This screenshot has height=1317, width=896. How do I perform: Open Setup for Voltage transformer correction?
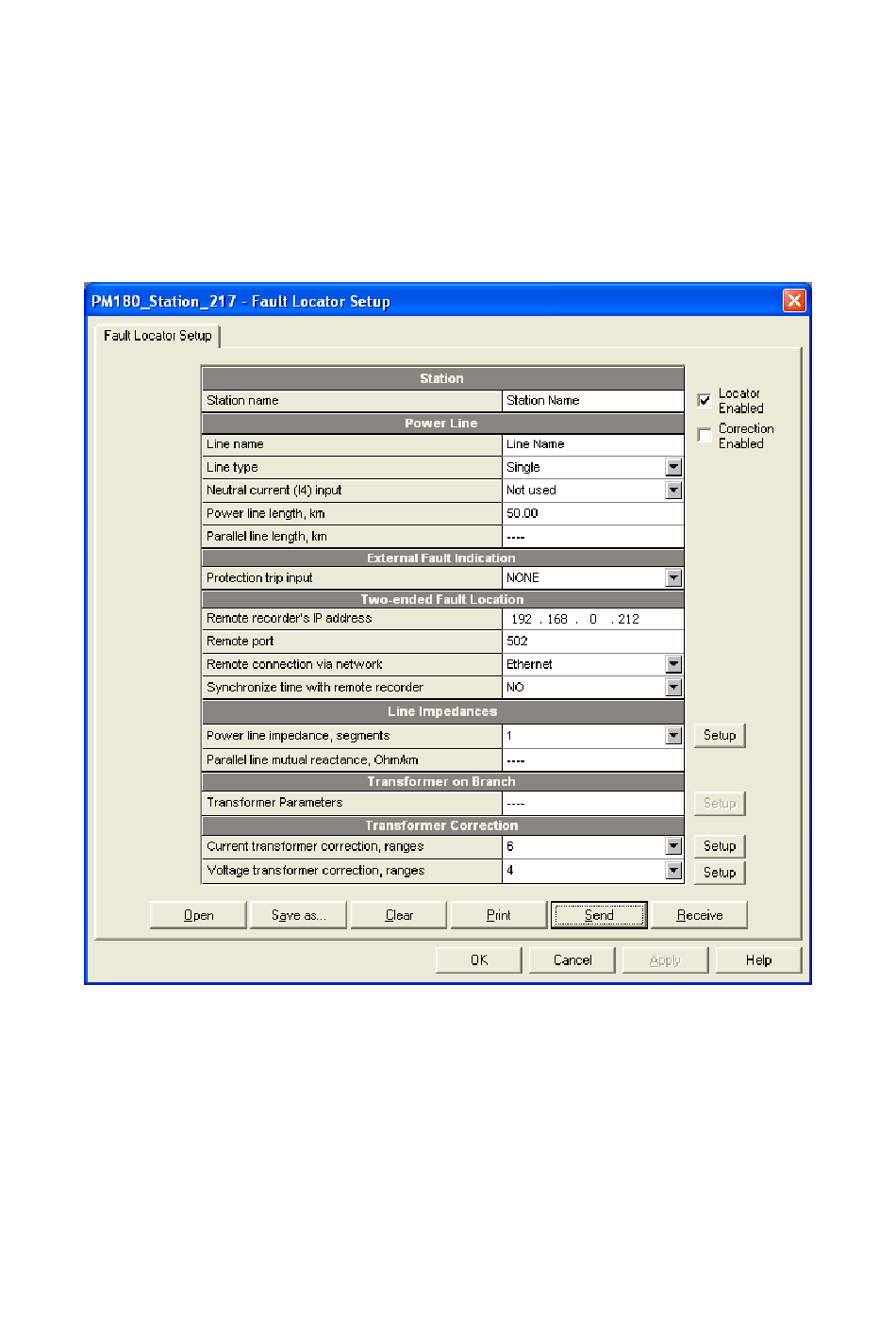tap(720, 873)
